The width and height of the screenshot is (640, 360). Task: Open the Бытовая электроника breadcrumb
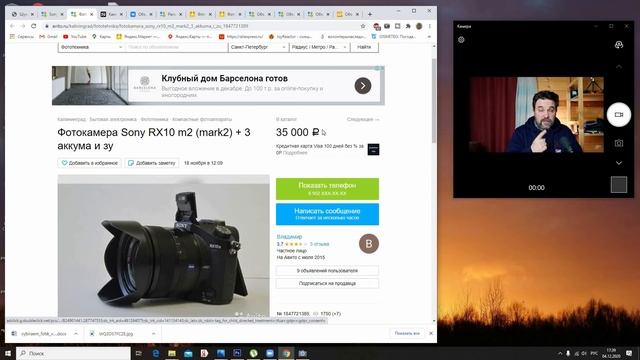tap(113, 119)
